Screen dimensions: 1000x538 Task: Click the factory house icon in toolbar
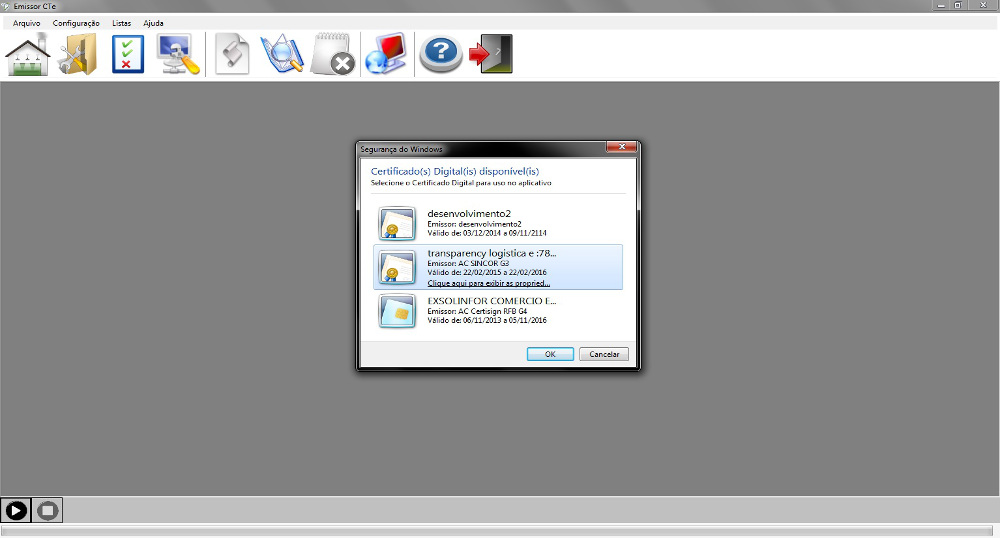pyautogui.click(x=28, y=54)
